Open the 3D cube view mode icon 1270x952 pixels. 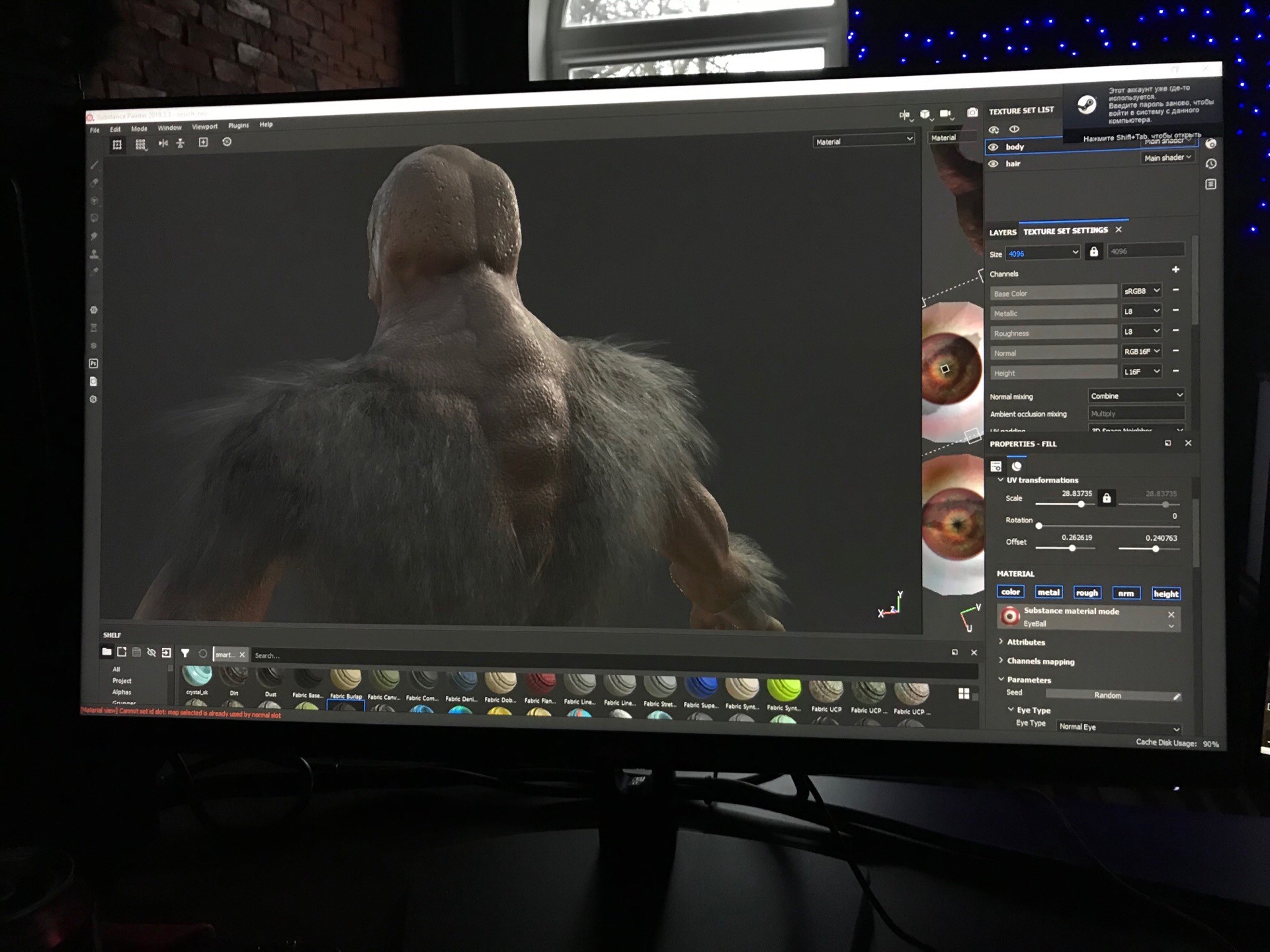point(925,114)
